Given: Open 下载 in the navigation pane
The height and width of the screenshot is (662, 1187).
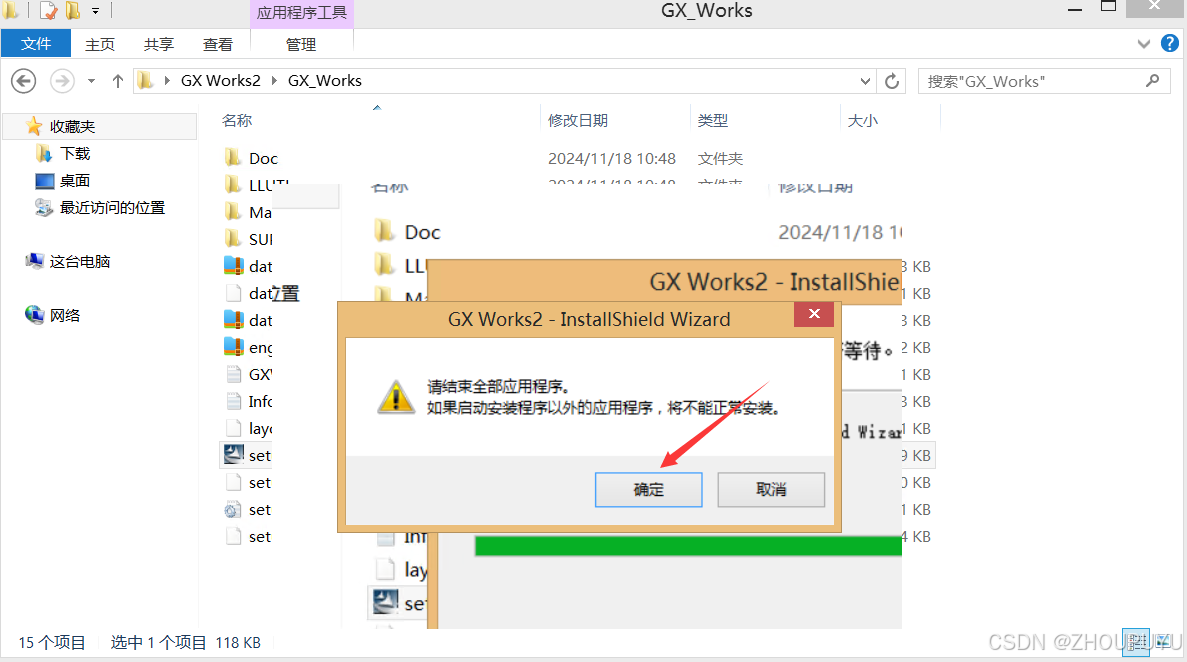Looking at the screenshot, I should click(x=75, y=154).
